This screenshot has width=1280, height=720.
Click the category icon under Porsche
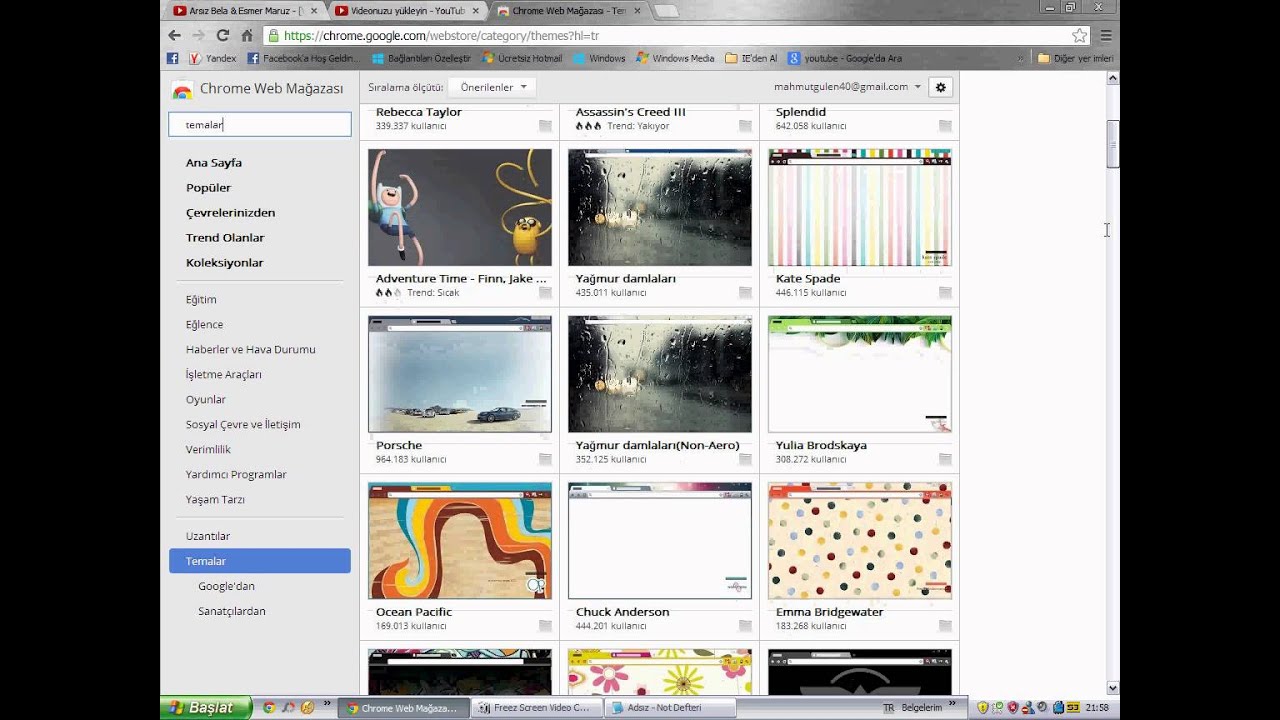point(545,459)
